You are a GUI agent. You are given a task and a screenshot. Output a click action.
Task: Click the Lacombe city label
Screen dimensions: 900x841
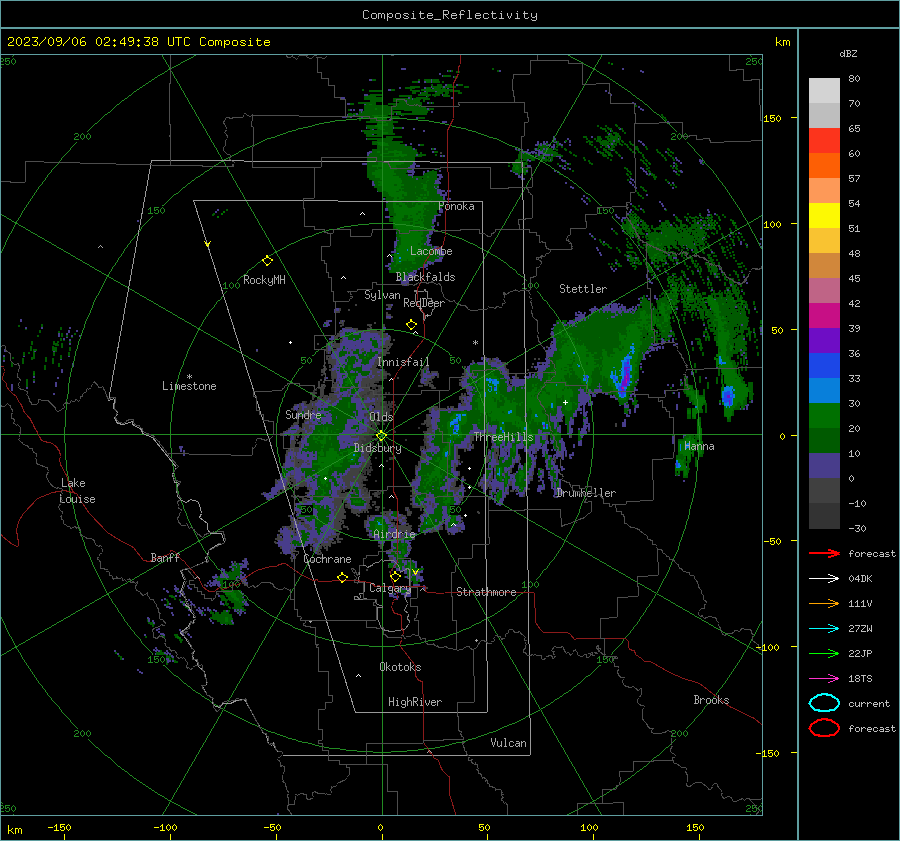431,251
